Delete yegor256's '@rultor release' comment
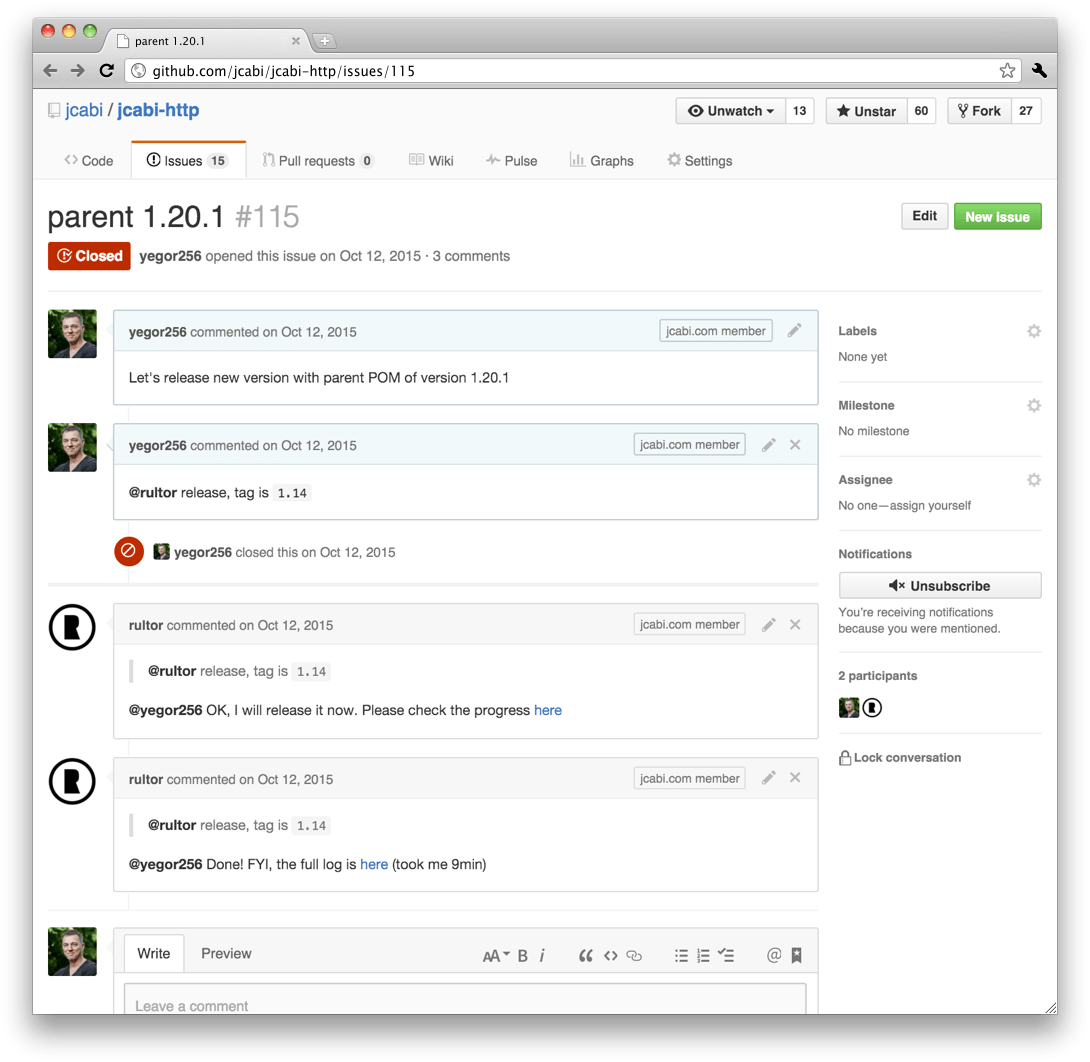Viewport: 1090px width, 1062px height. tap(795, 445)
